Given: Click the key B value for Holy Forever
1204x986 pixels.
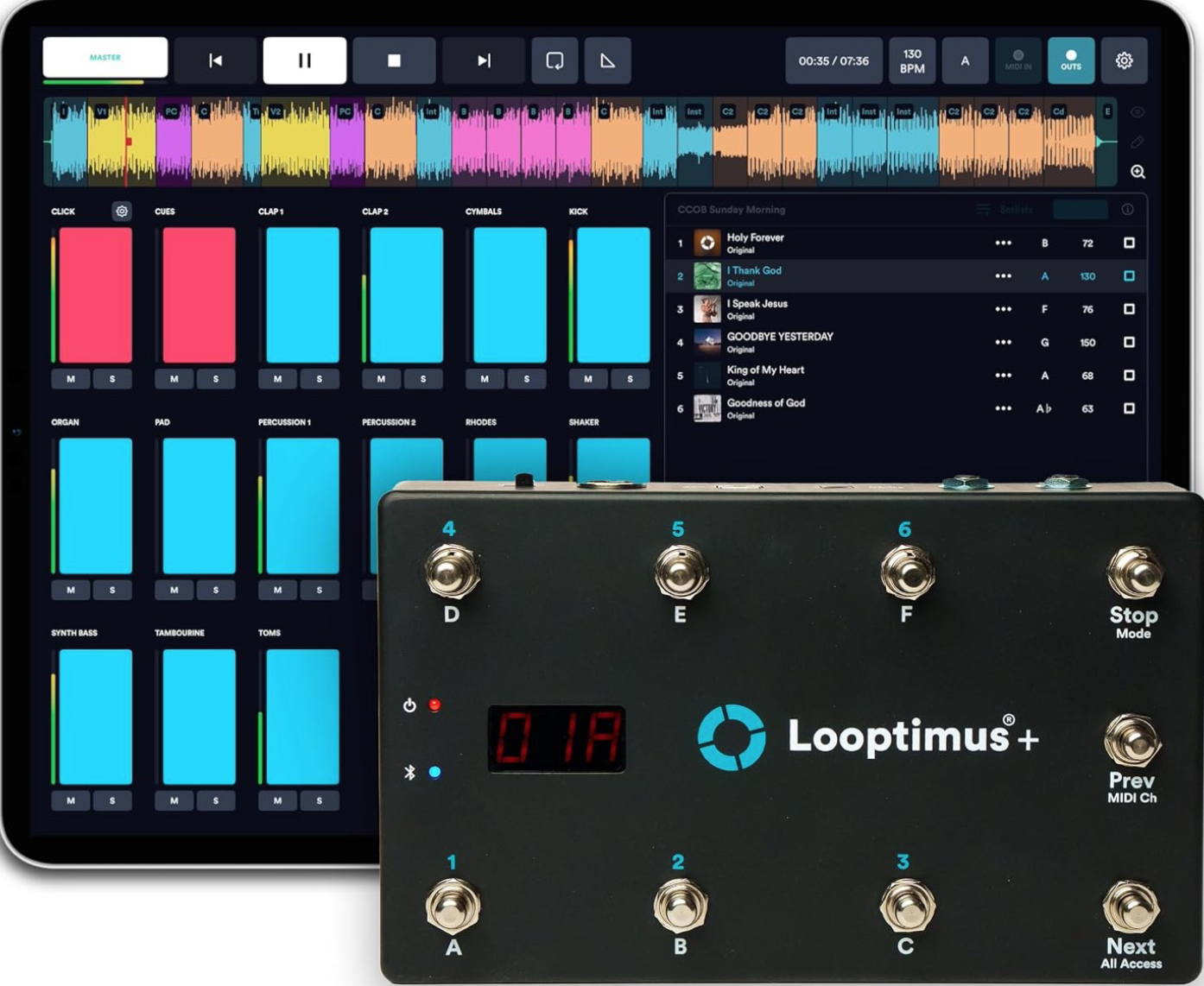Looking at the screenshot, I should (1045, 243).
